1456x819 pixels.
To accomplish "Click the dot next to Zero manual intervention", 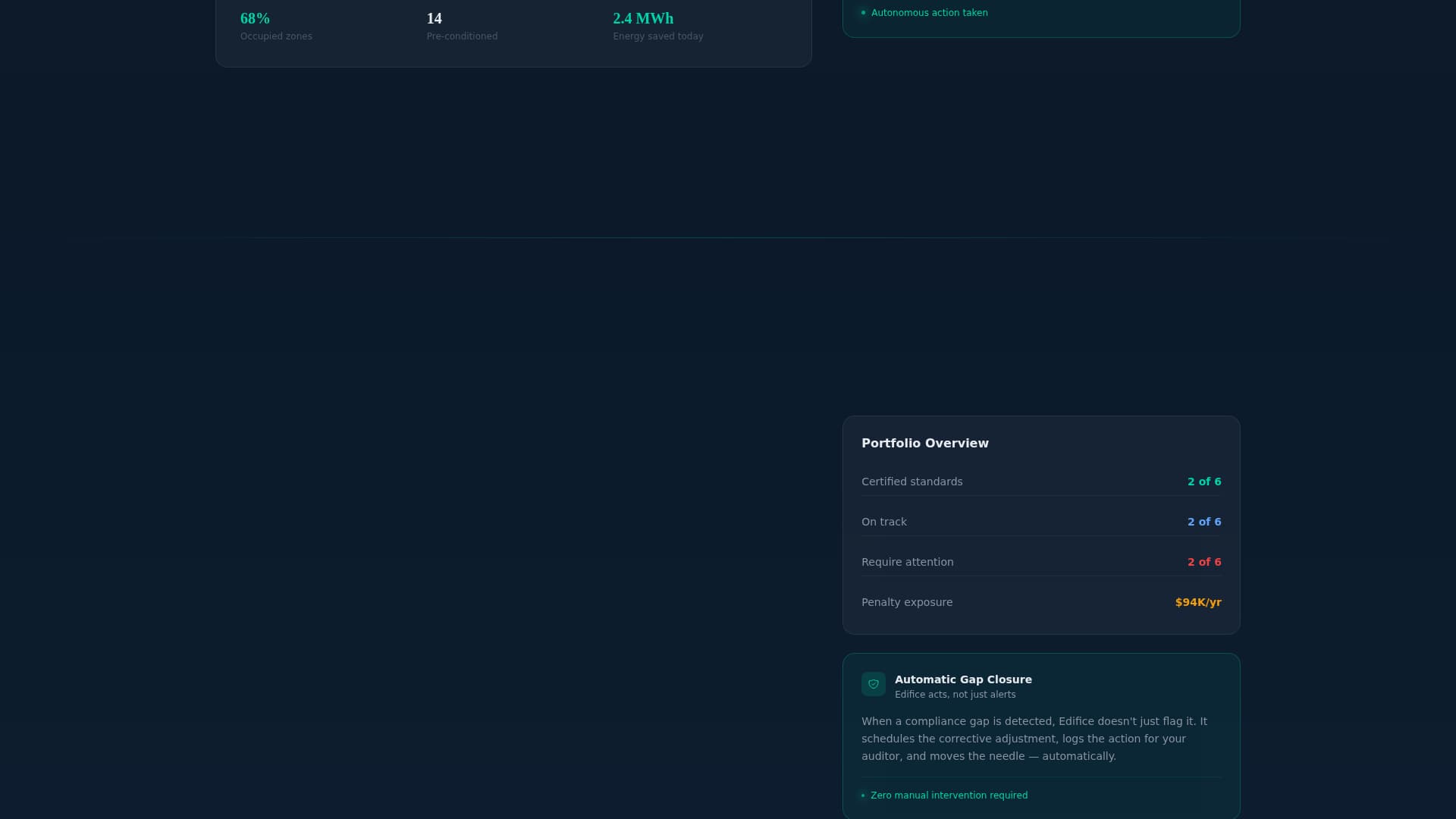I will point(863,795).
